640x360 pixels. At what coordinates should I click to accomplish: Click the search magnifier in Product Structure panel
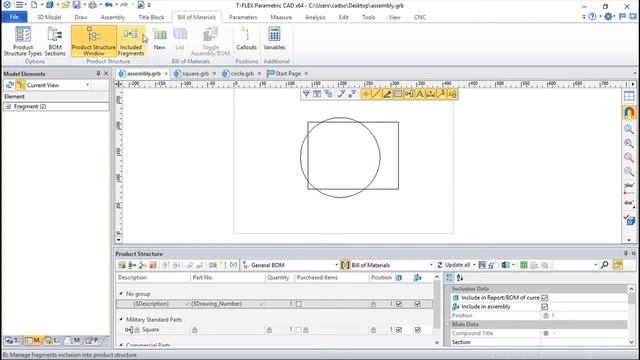click(x=604, y=265)
